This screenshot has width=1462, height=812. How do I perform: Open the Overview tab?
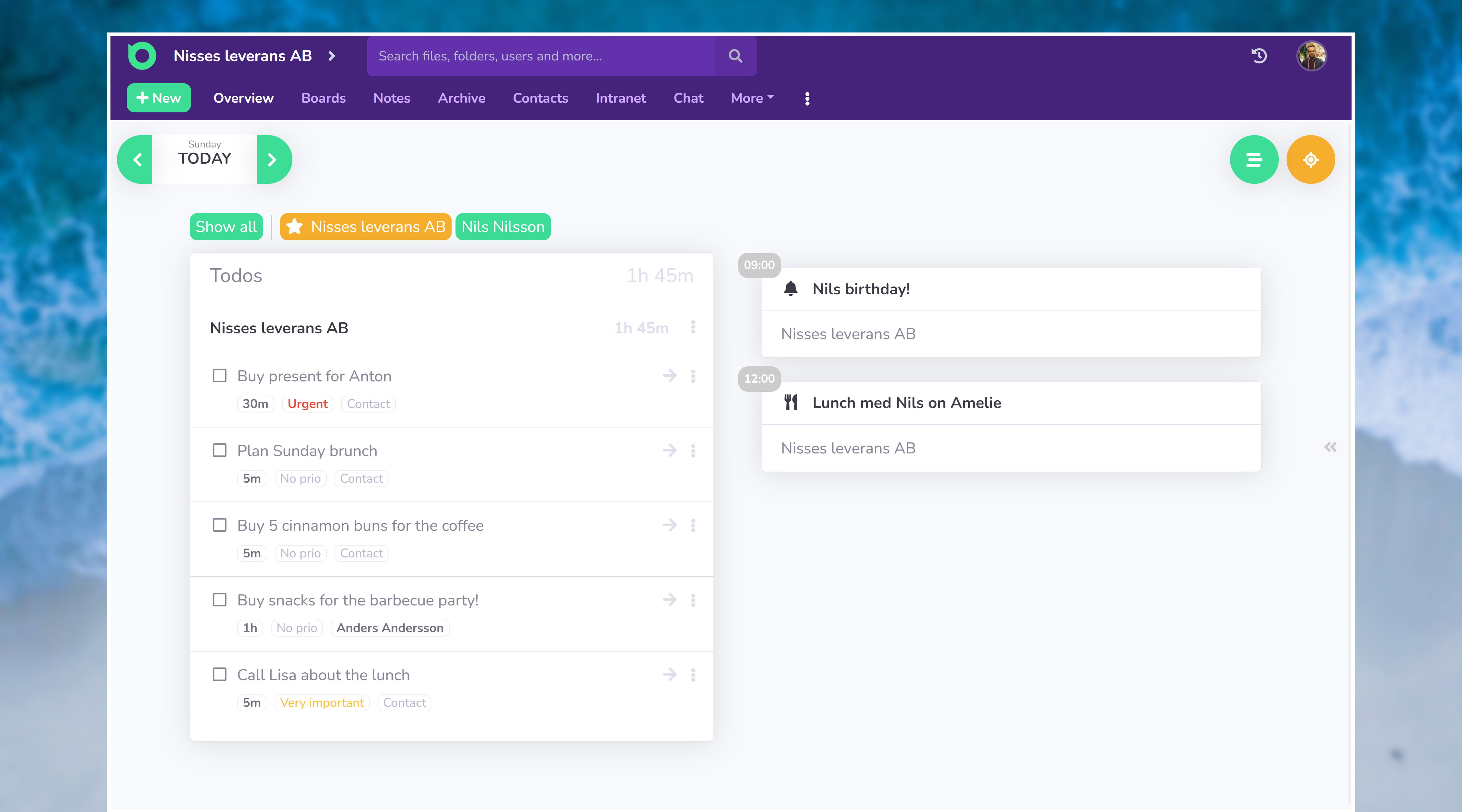point(243,98)
